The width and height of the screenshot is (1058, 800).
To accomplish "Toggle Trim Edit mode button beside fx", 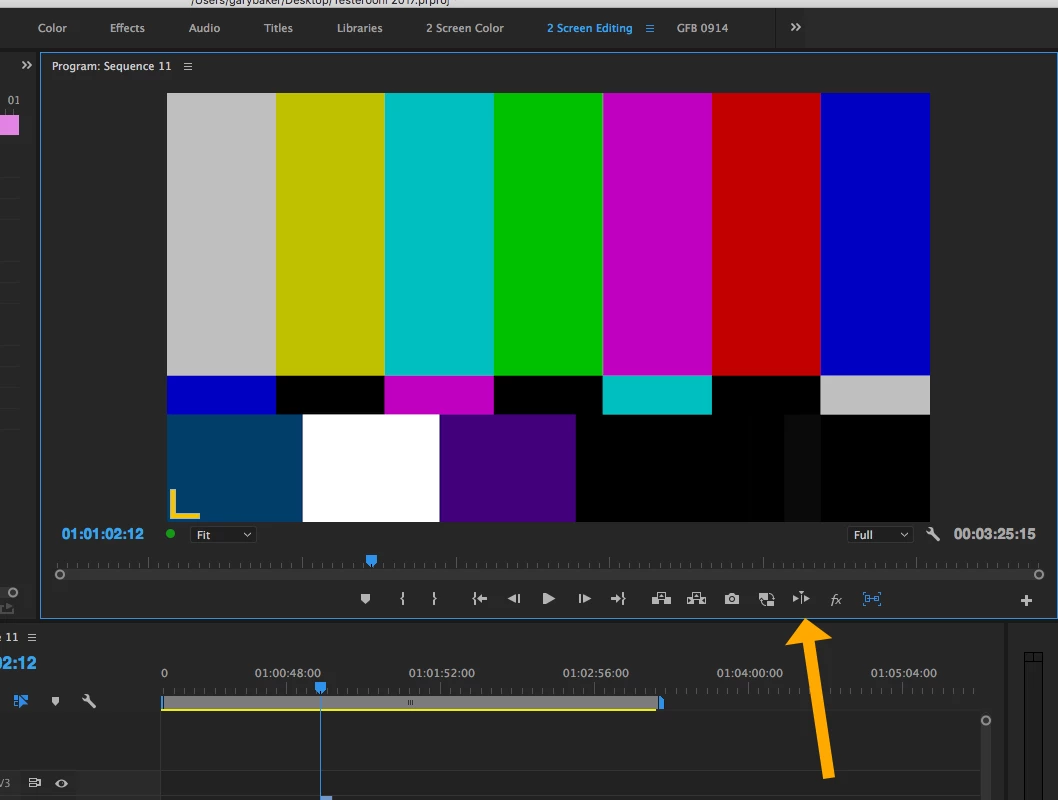I will click(x=801, y=598).
